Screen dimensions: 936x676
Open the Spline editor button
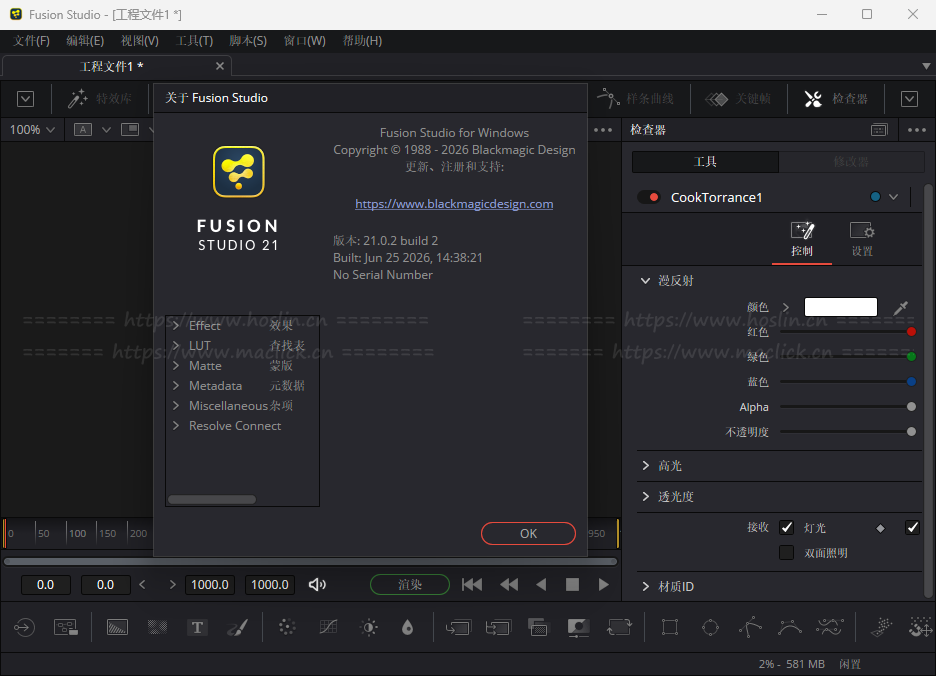click(x=635, y=99)
